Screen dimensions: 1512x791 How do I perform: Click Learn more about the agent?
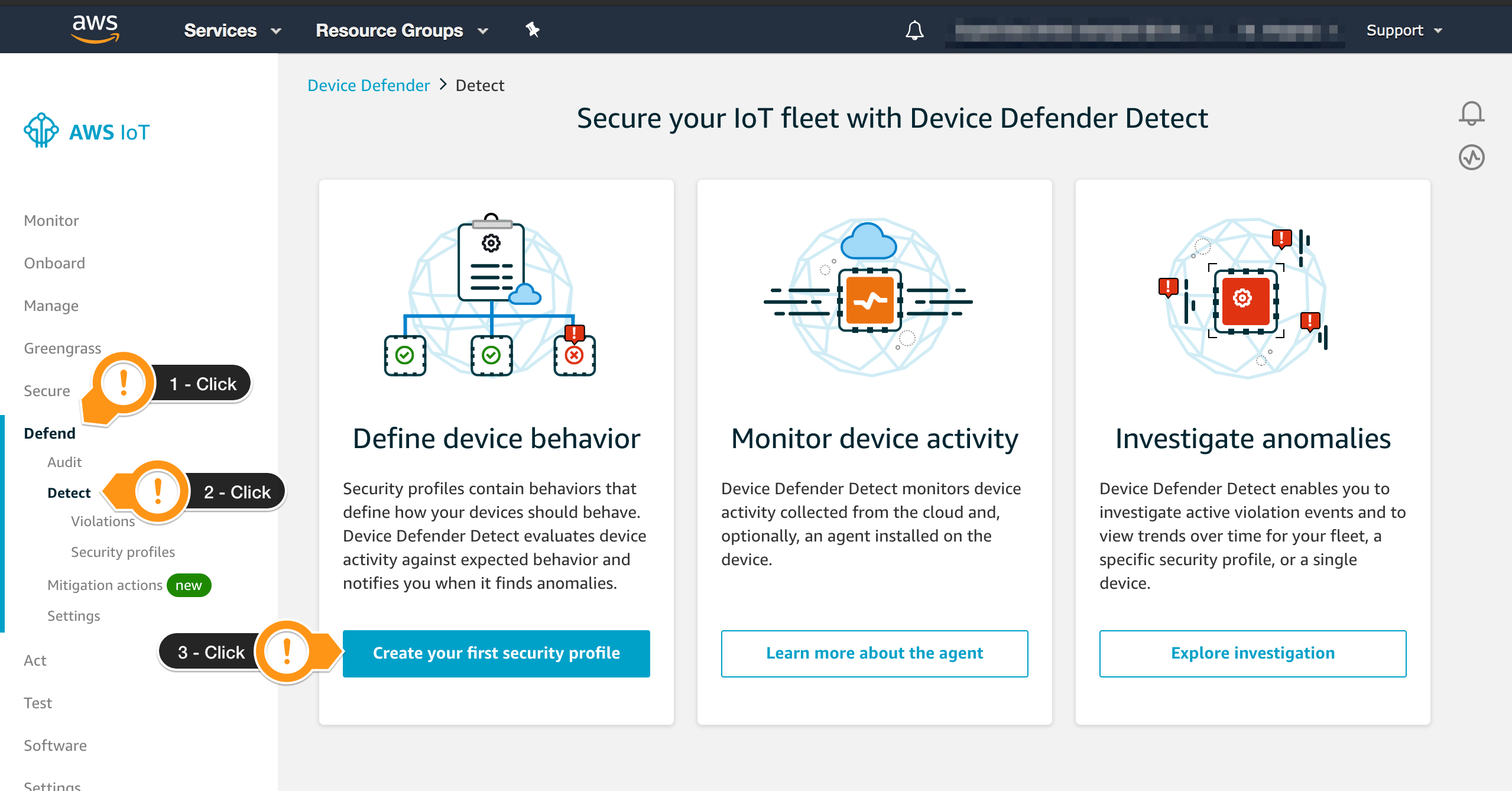pos(874,653)
